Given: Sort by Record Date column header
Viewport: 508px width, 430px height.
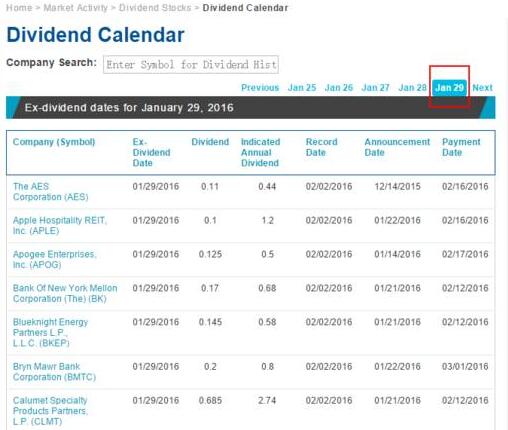Looking at the screenshot, I should (x=321, y=147).
